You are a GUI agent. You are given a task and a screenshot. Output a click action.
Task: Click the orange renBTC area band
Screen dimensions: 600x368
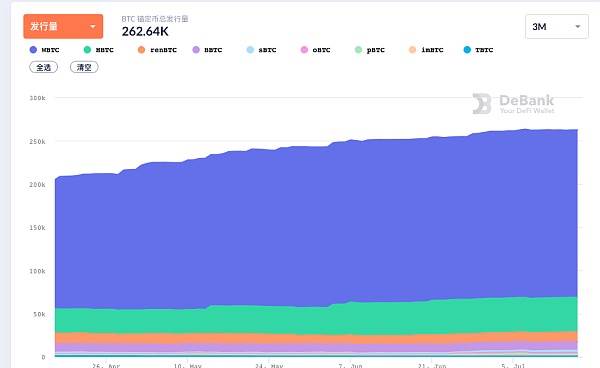[x=306, y=338]
